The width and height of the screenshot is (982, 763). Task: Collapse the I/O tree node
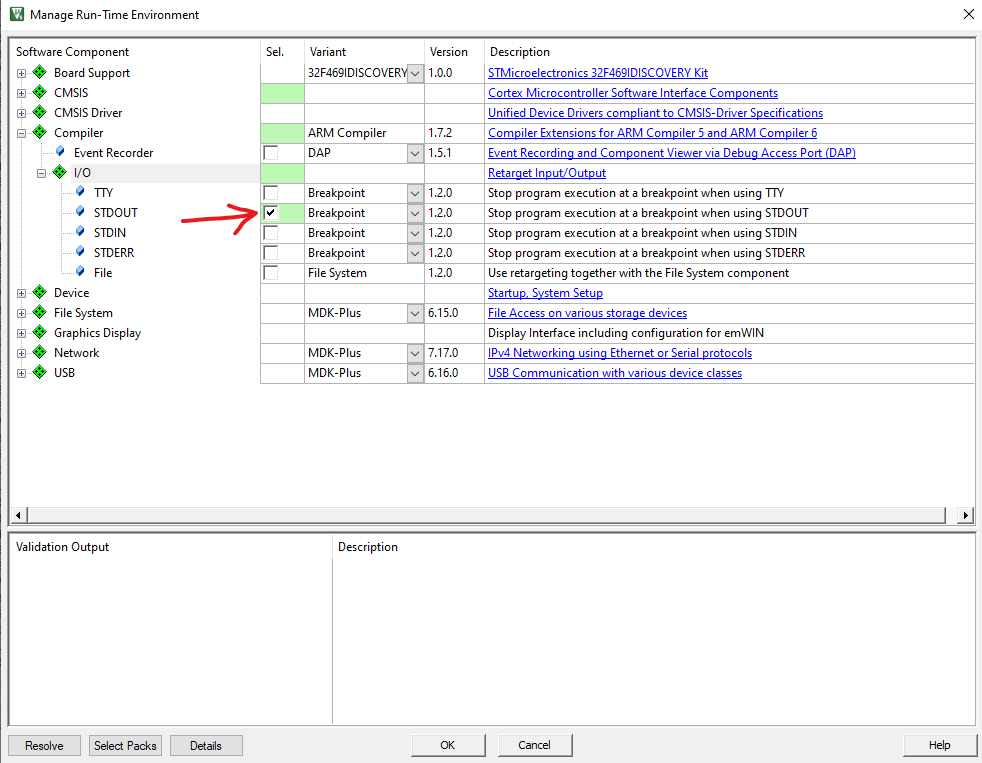point(41,174)
